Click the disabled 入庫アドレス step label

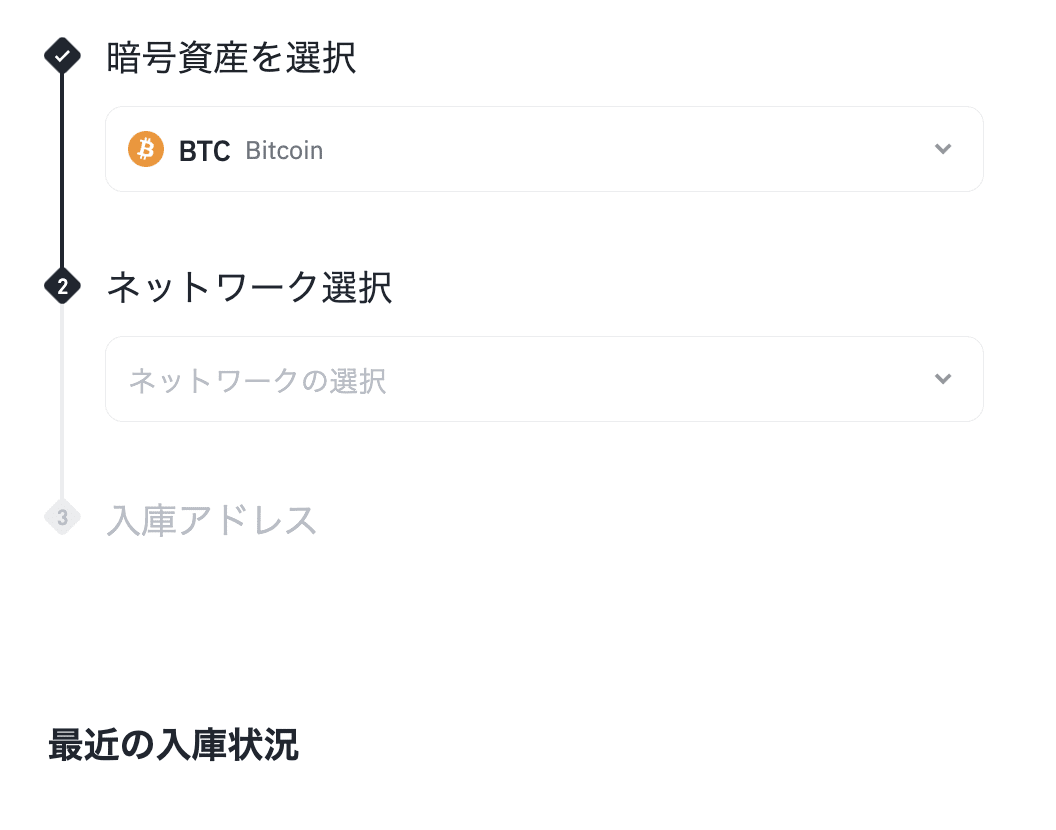pos(212,520)
